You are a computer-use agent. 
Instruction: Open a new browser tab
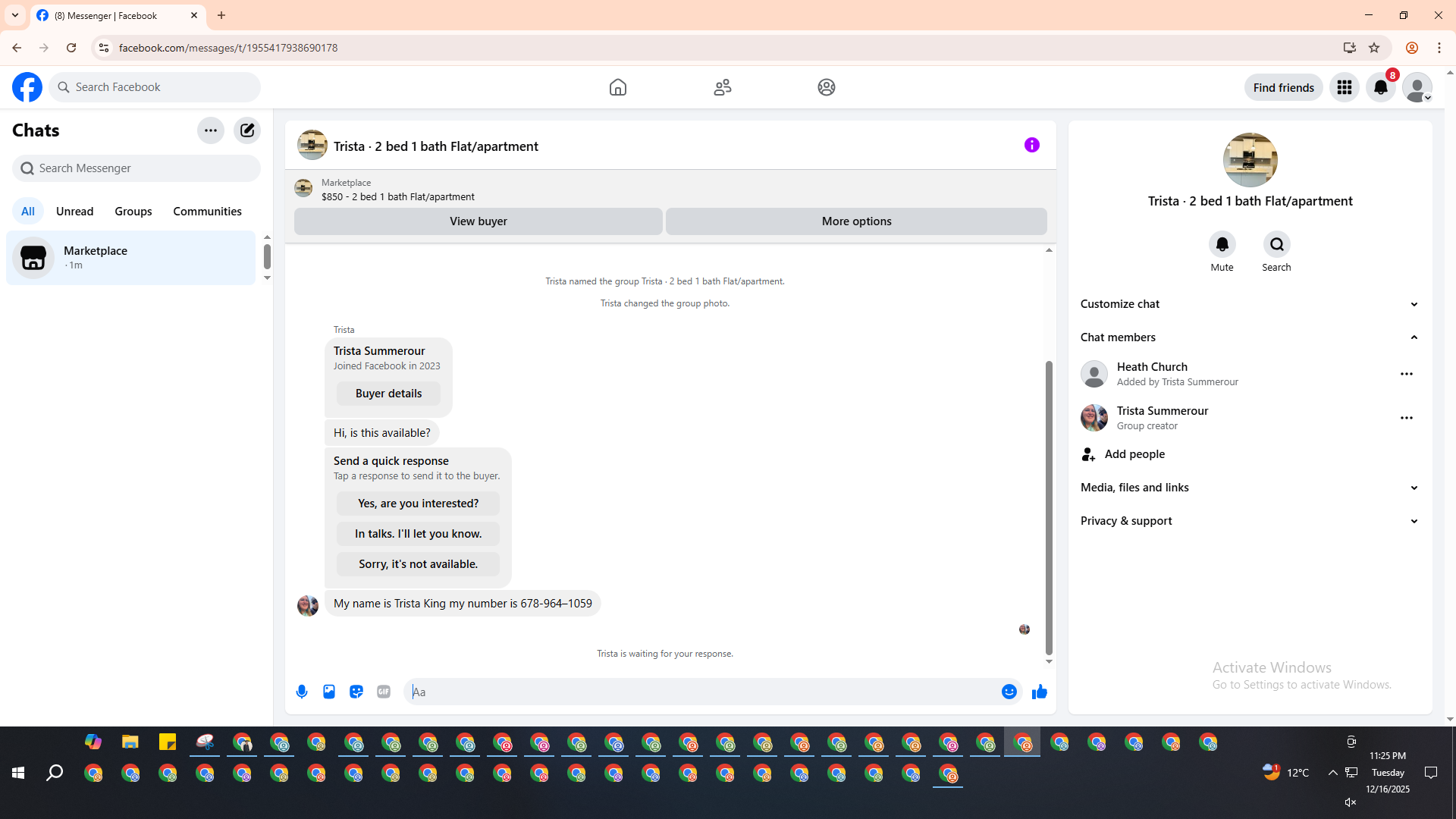click(221, 15)
